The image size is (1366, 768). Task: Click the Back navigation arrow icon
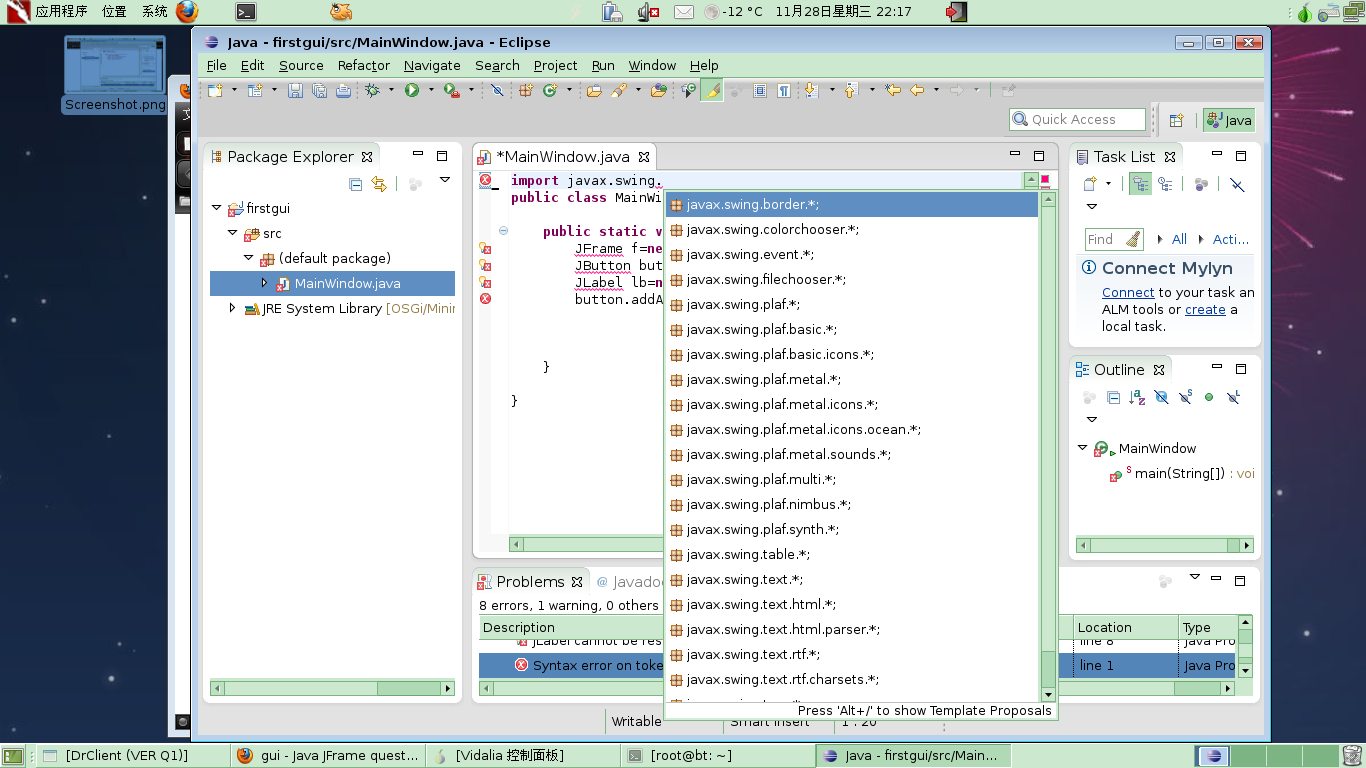917,90
